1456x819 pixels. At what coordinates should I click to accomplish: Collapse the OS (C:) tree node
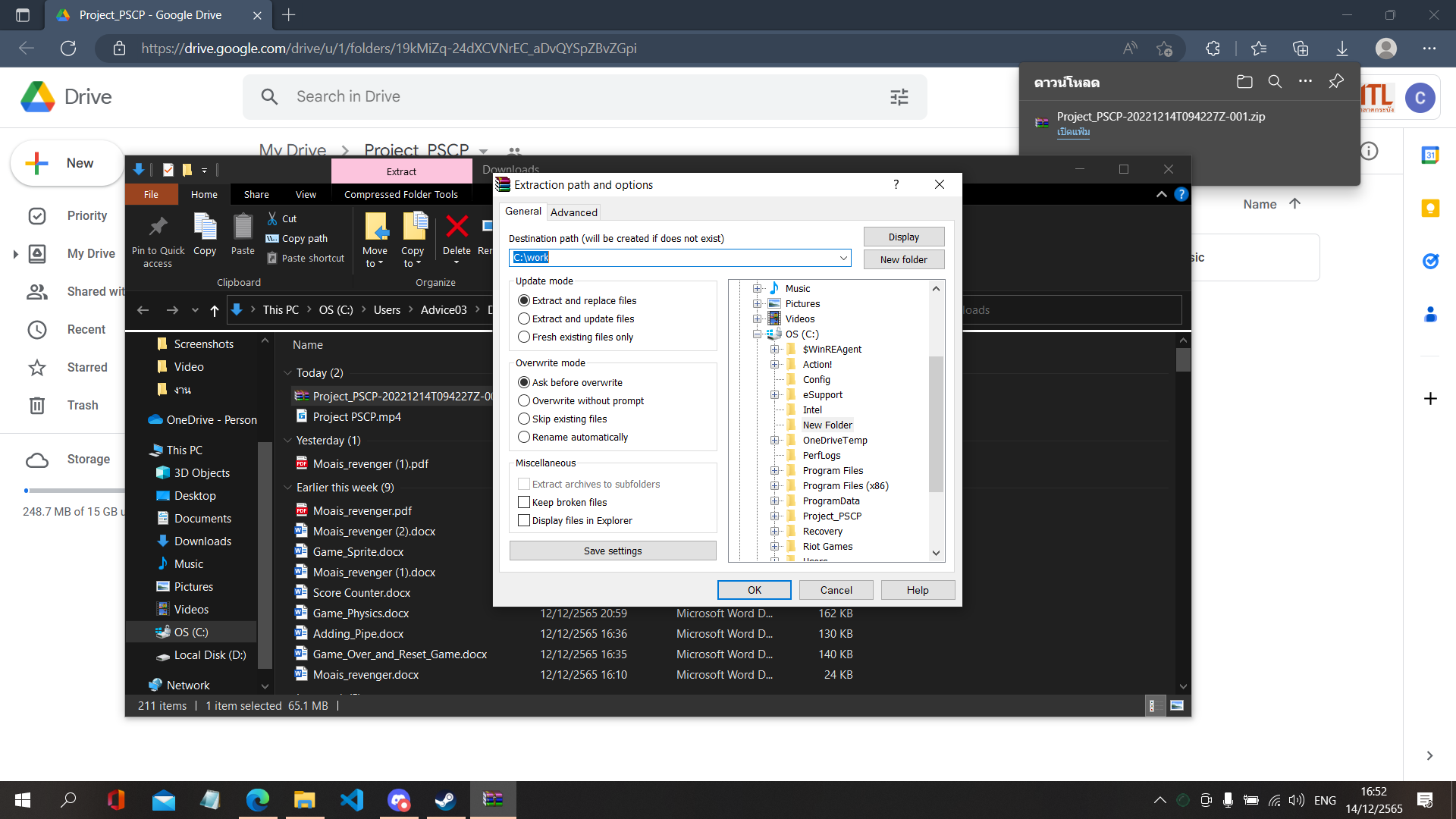757,334
